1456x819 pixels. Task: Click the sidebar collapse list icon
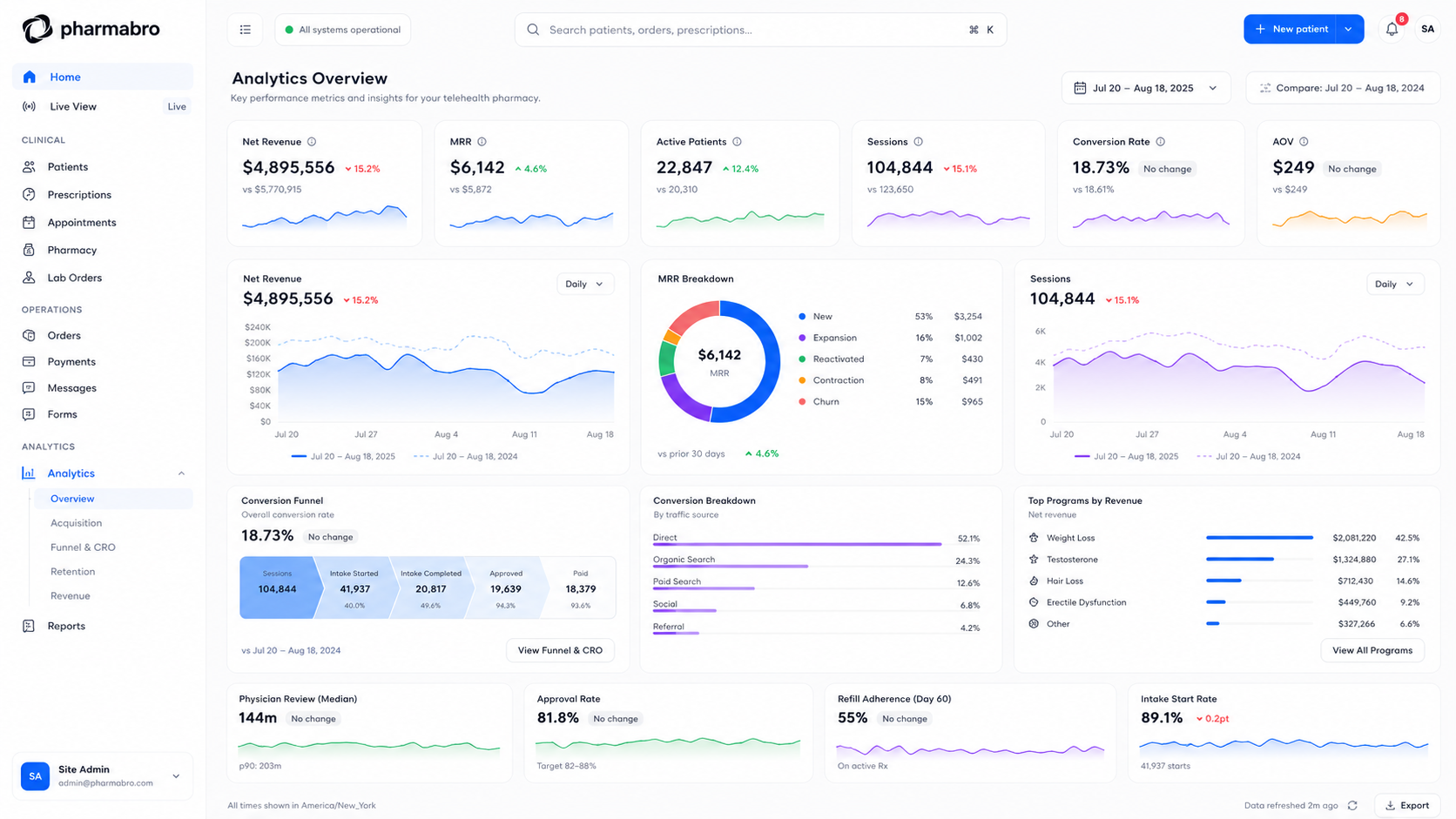246,30
